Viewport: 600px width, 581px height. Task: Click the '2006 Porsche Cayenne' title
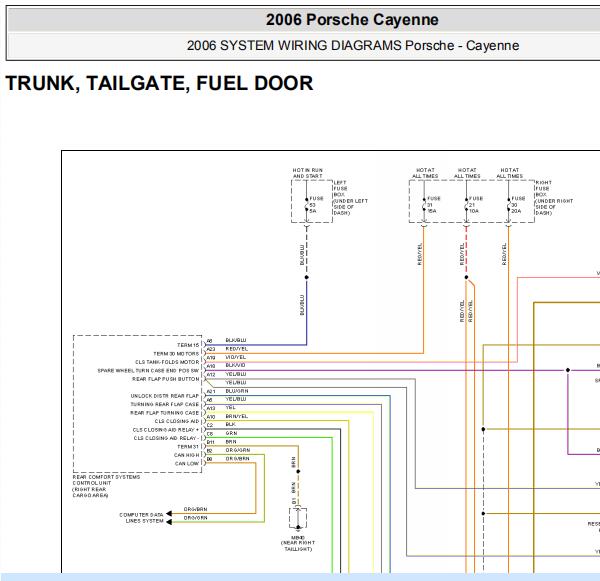(x=352, y=20)
